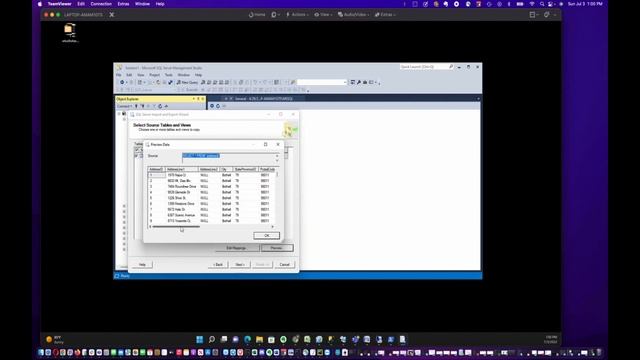
Task: Open the Audio/Video dropdown in the TeamViewer toolbar
Action: 353,15
